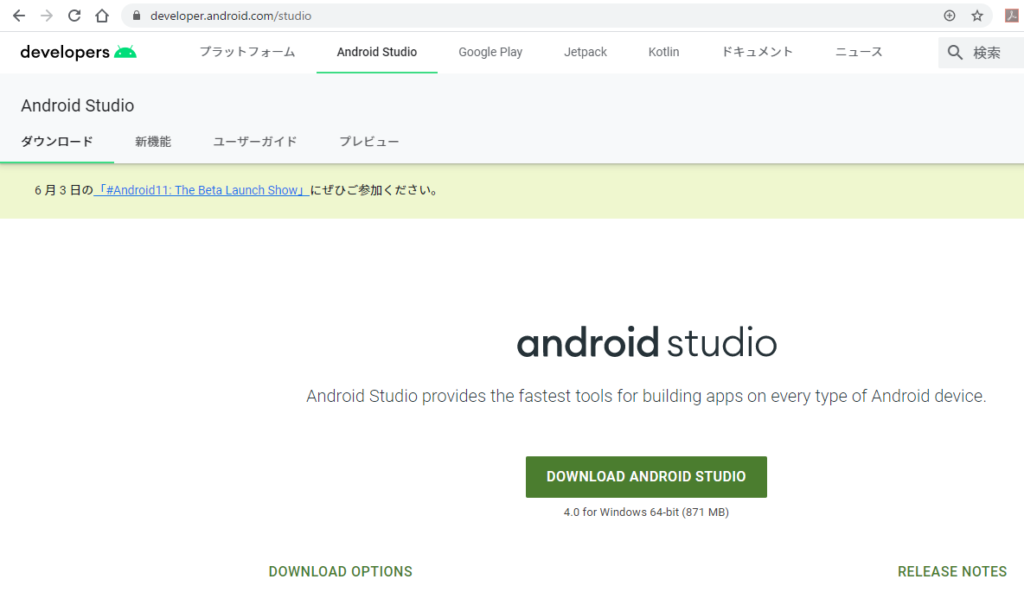Image resolution: width=1024 pixels, height=592 pixels.
Task: Open the プラットフォーム nav tab
Action: click(248, 52)
